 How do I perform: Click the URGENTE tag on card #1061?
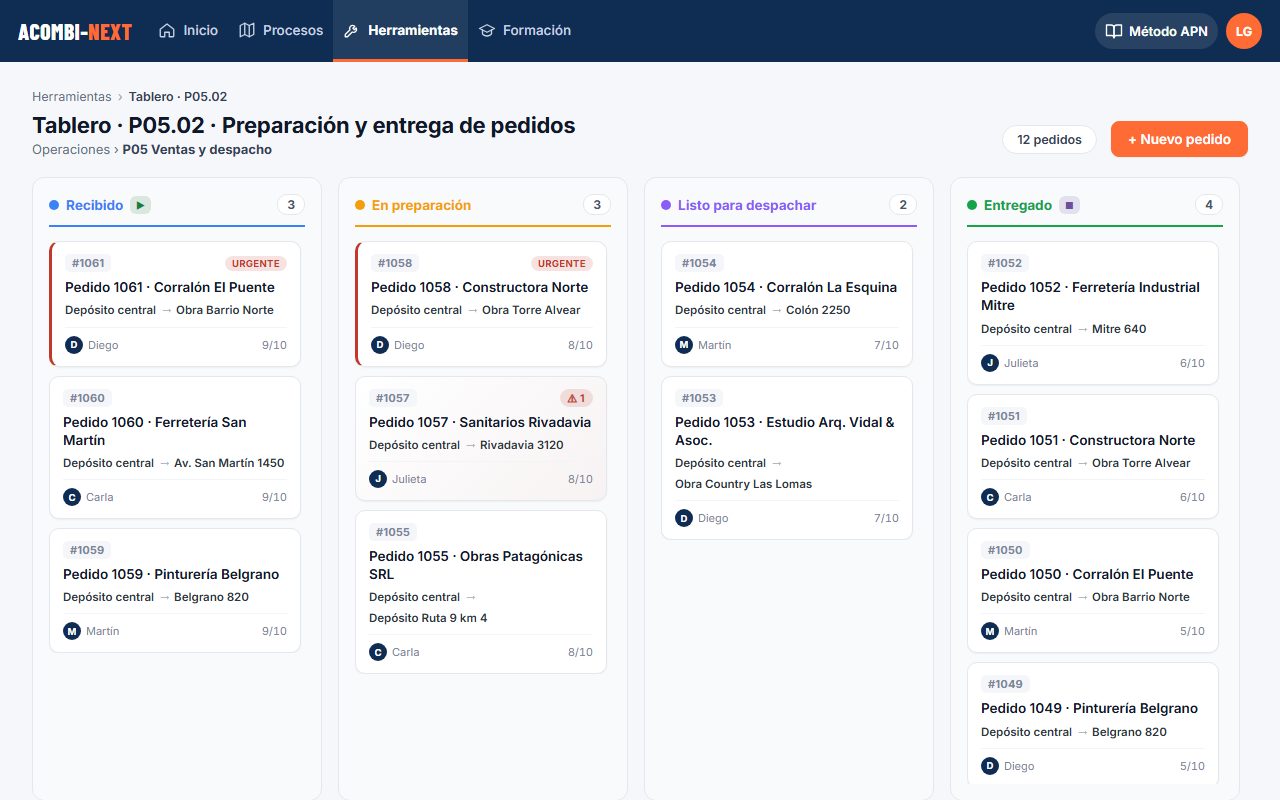tap(256, 264)
